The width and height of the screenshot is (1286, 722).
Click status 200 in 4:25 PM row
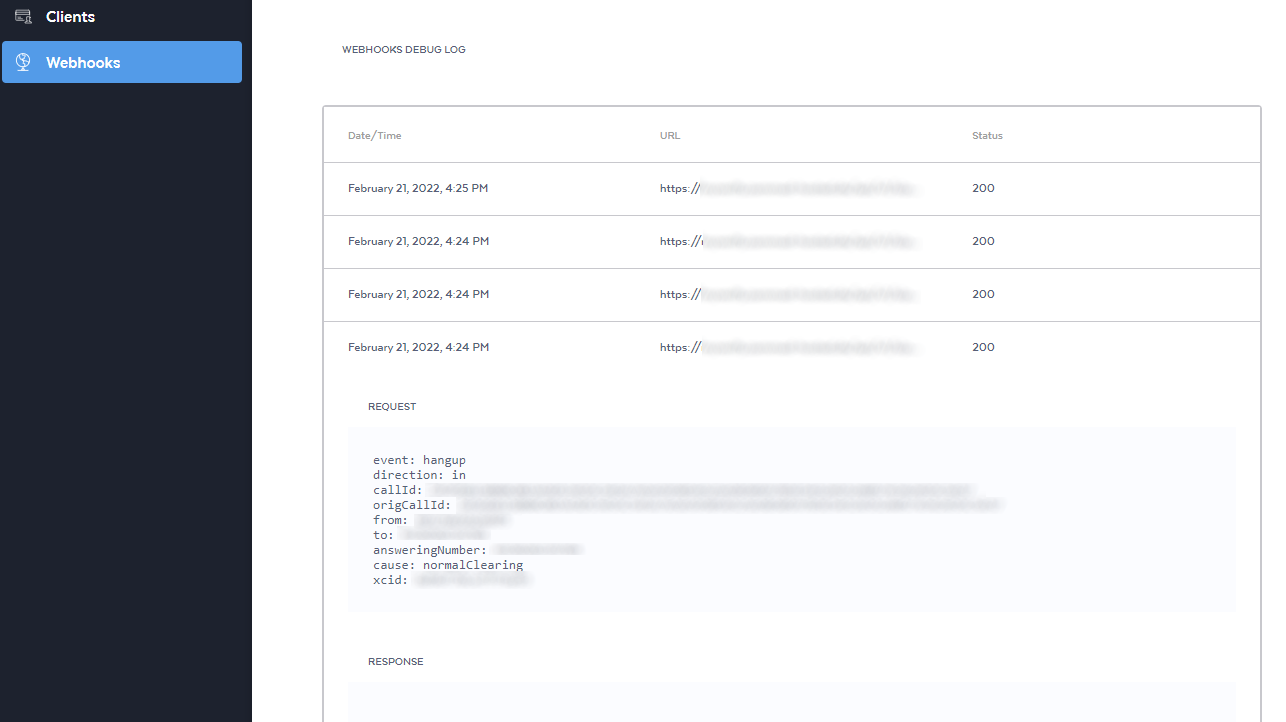pos(983,188)
